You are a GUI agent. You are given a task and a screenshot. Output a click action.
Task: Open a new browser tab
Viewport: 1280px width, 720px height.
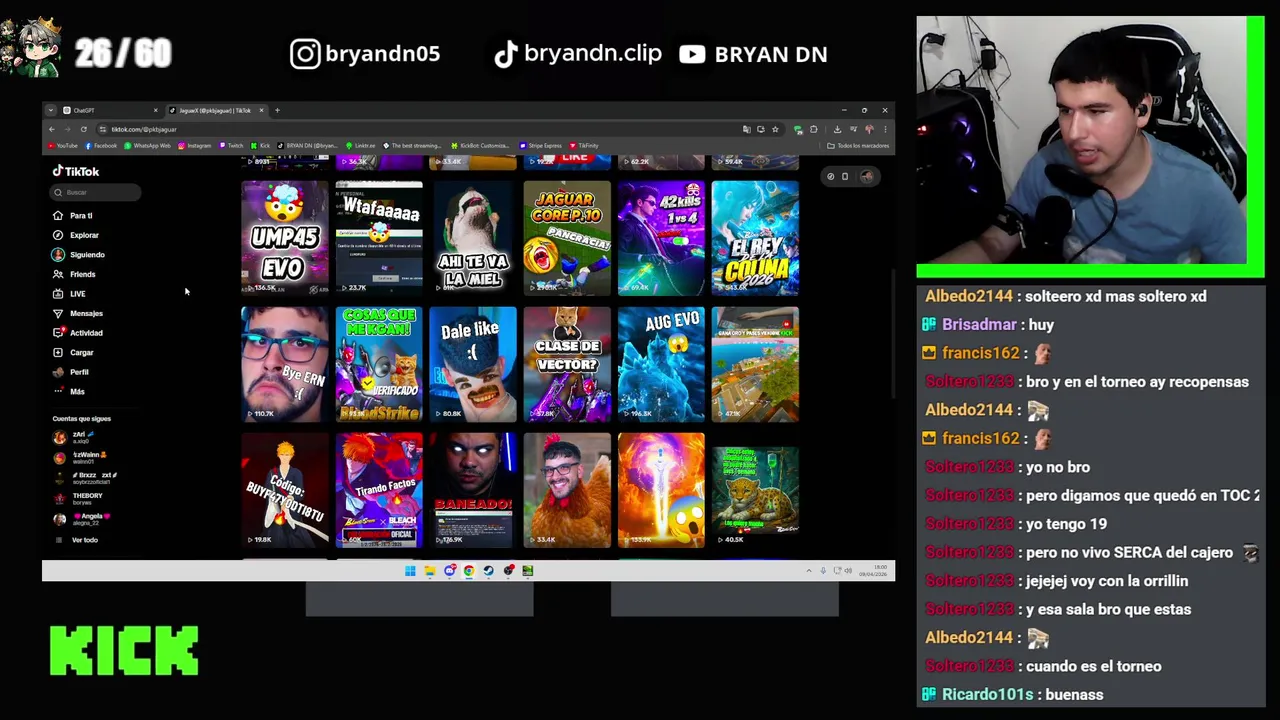coord(277,110)
